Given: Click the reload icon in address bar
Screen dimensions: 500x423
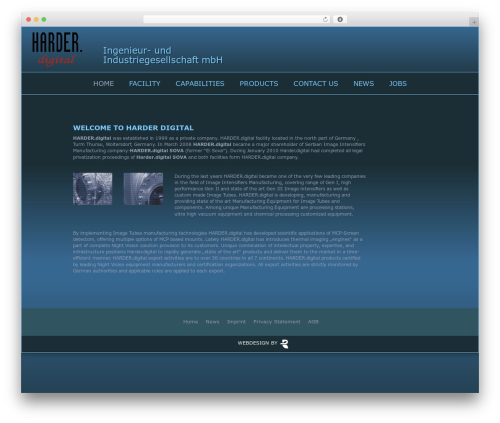Looking at the screenshot, I should point(325,20).
